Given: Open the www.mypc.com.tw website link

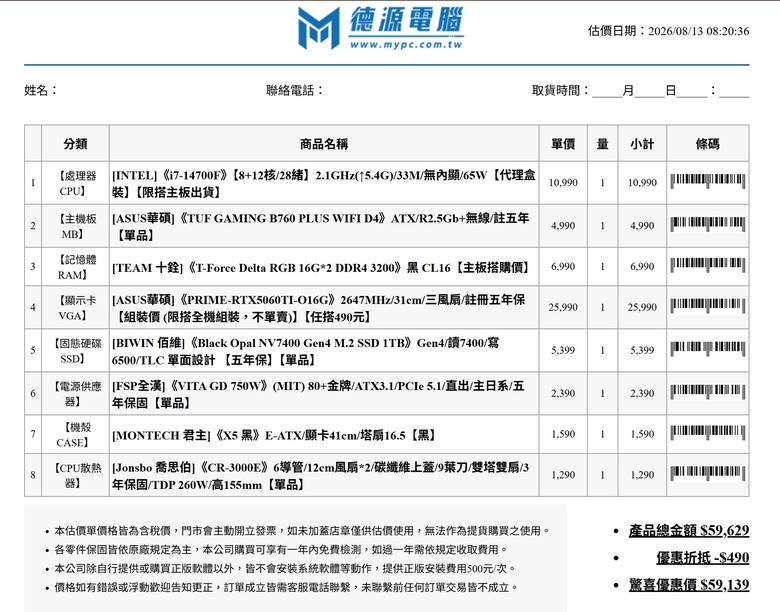Looking at the screenshot, I should 406,44.
